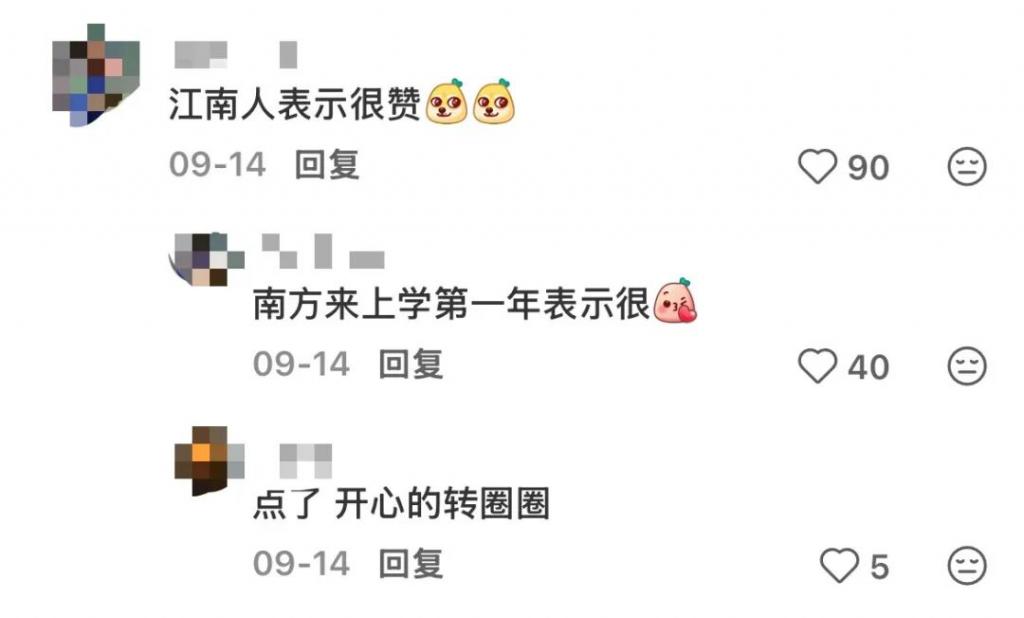Click the 90 like count number
Image resolution: width=1024 pixels, height=618 pixels.
[869, 168]
